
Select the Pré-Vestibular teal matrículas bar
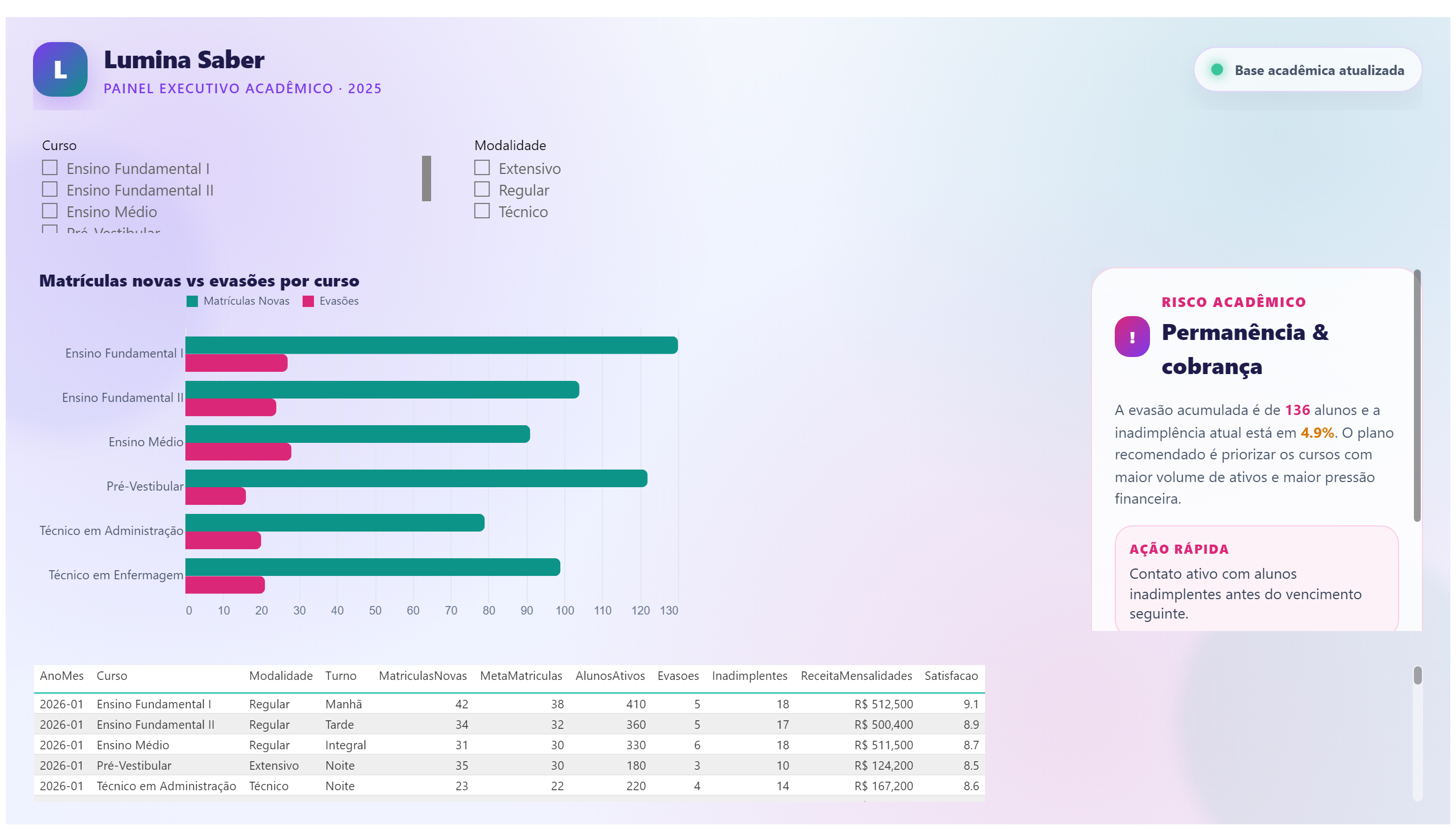pyautogui.click(x=416, y=479)
